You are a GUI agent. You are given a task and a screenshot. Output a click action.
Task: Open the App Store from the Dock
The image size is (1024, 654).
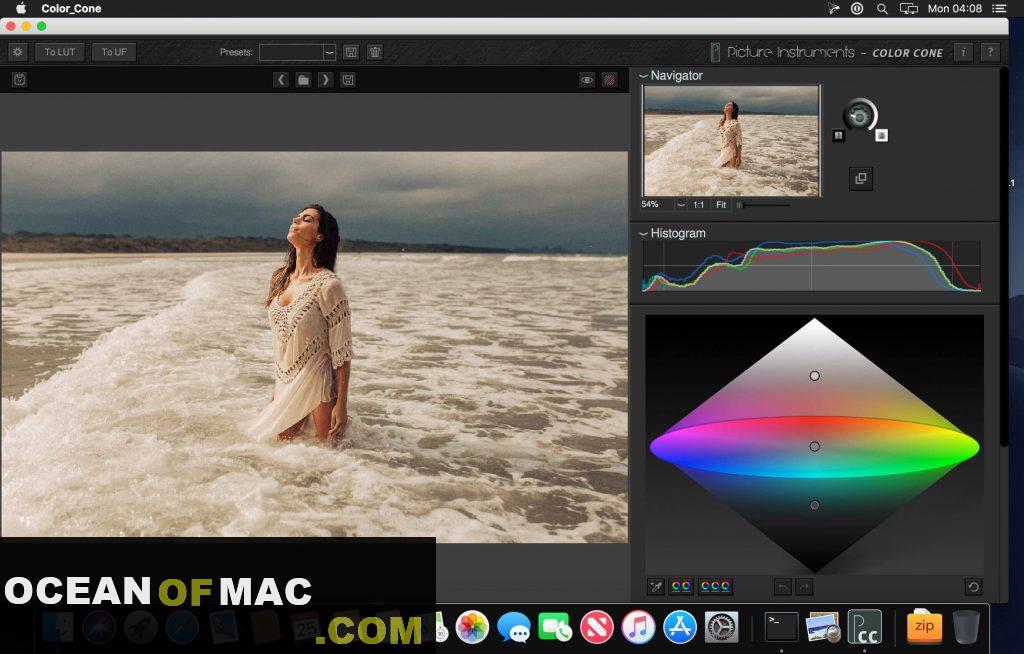pos(680,627)
